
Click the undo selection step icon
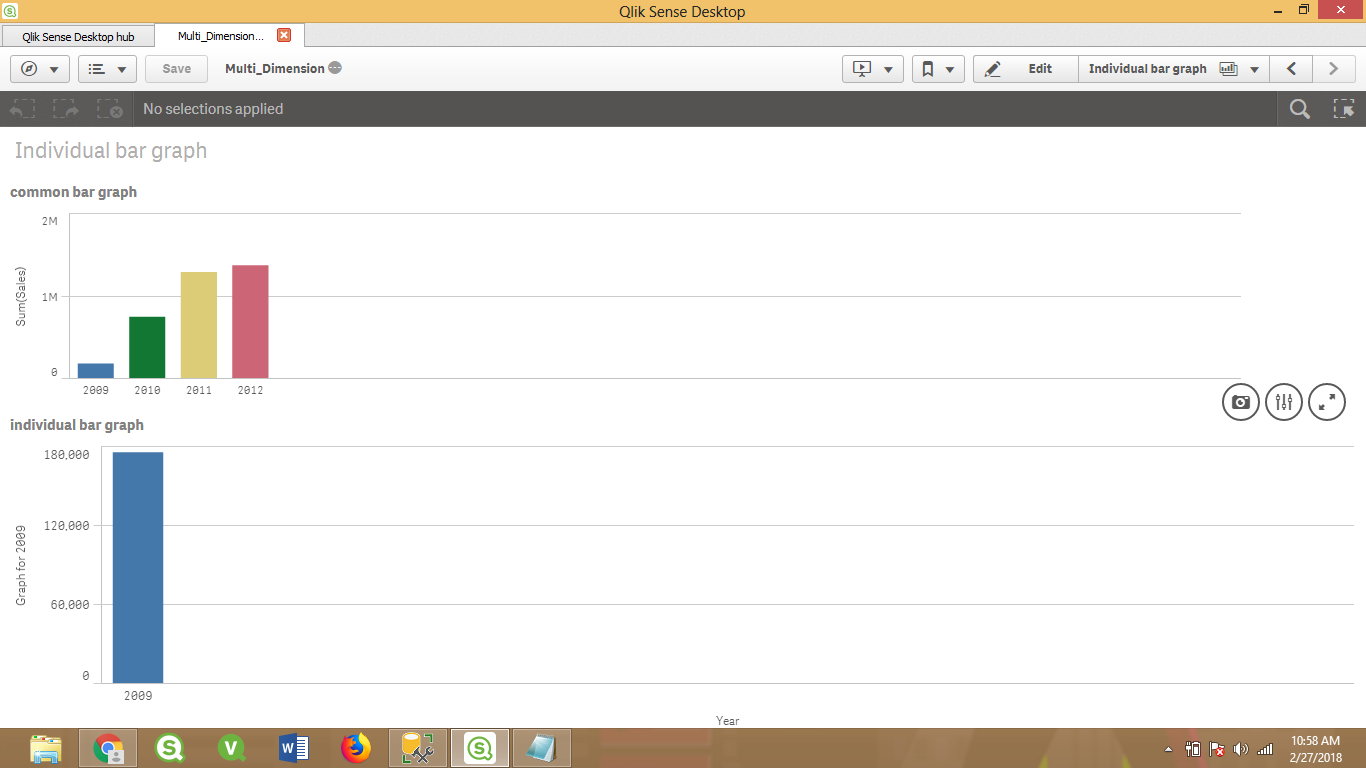coord(21,109)
